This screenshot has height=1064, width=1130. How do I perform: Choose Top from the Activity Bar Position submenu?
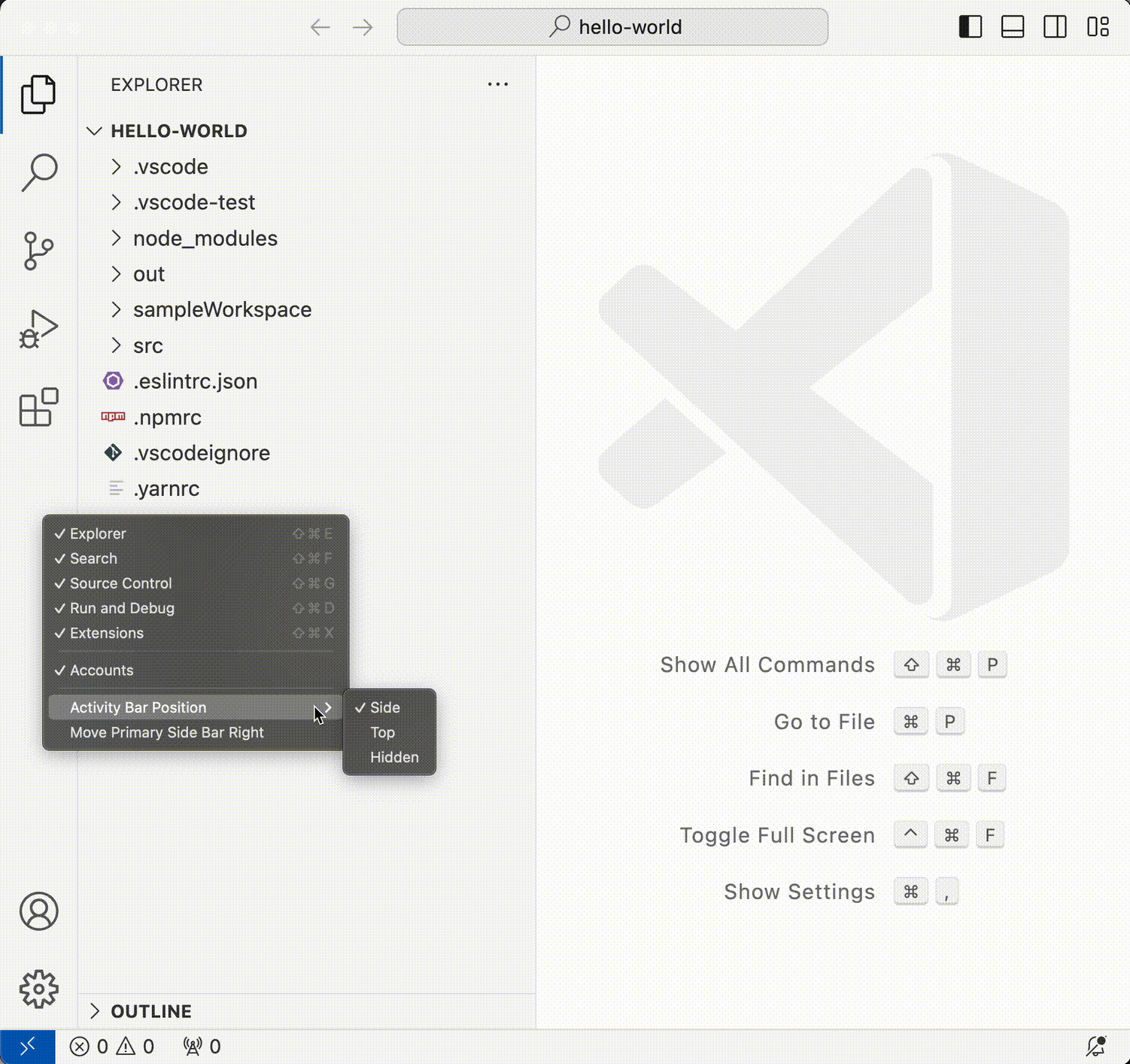point(383,732)
